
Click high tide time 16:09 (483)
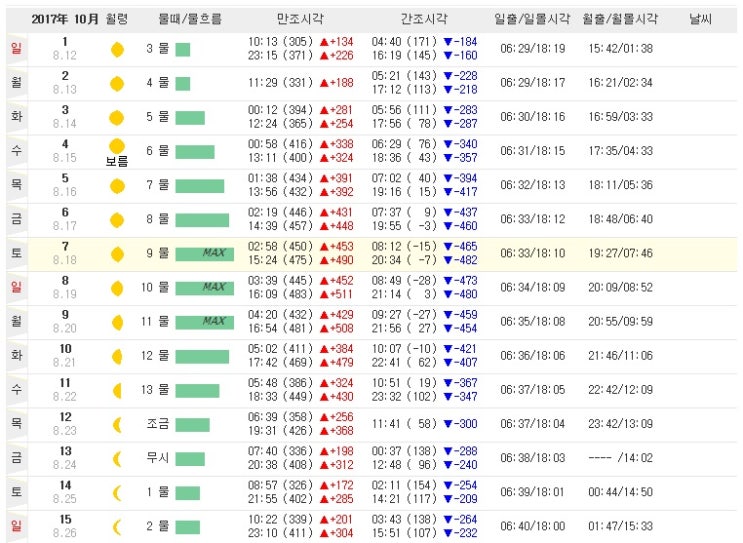click(x=281, y=294)
